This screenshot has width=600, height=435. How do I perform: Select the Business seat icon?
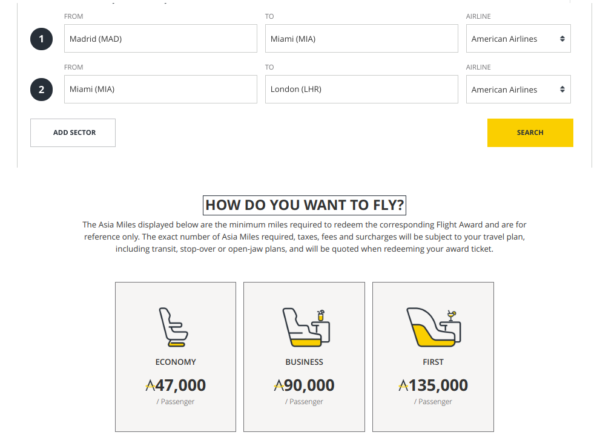click(304, 327)
